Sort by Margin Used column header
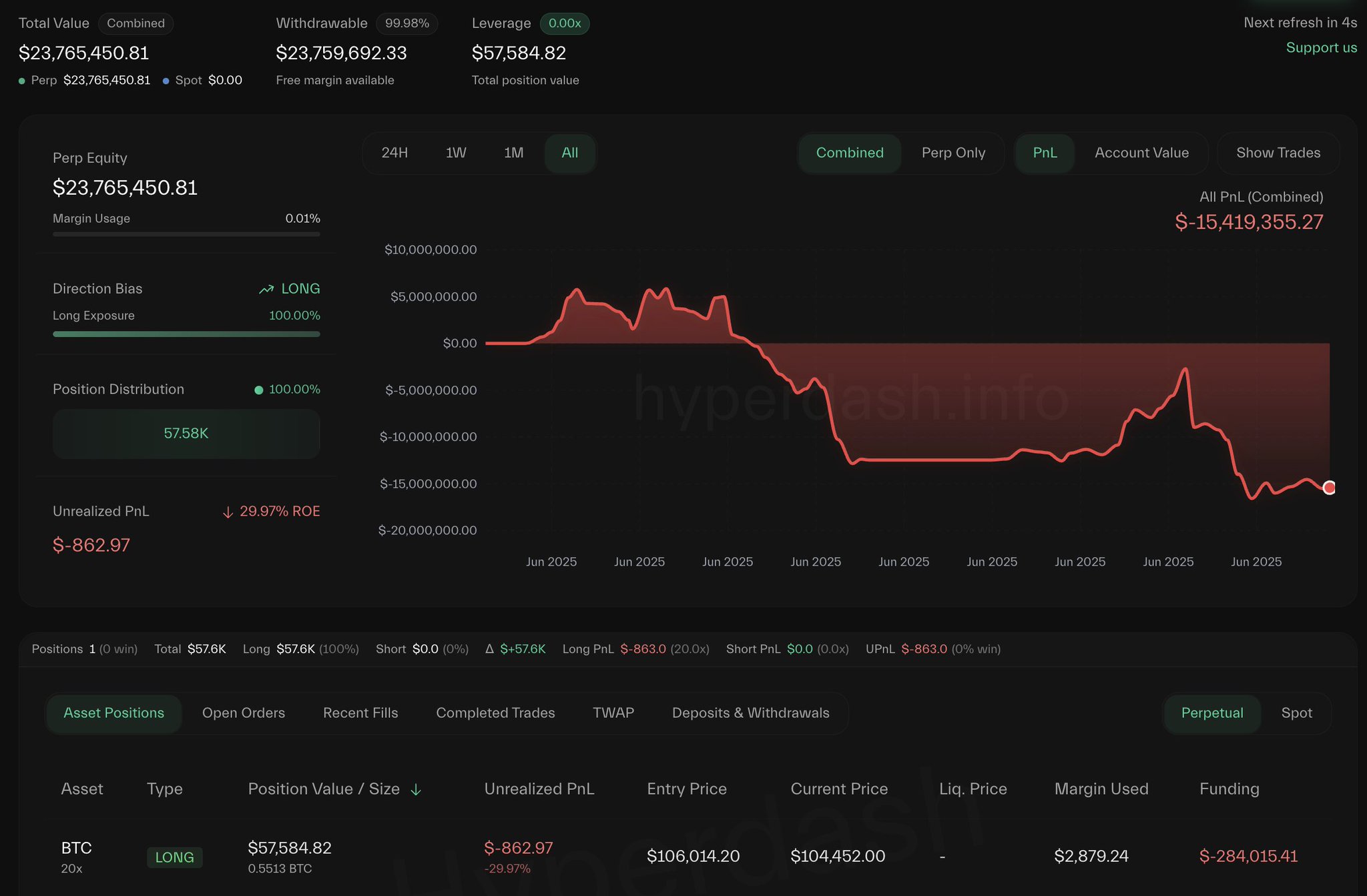Screen dimensions: 1367x896 click(1101, 789)
